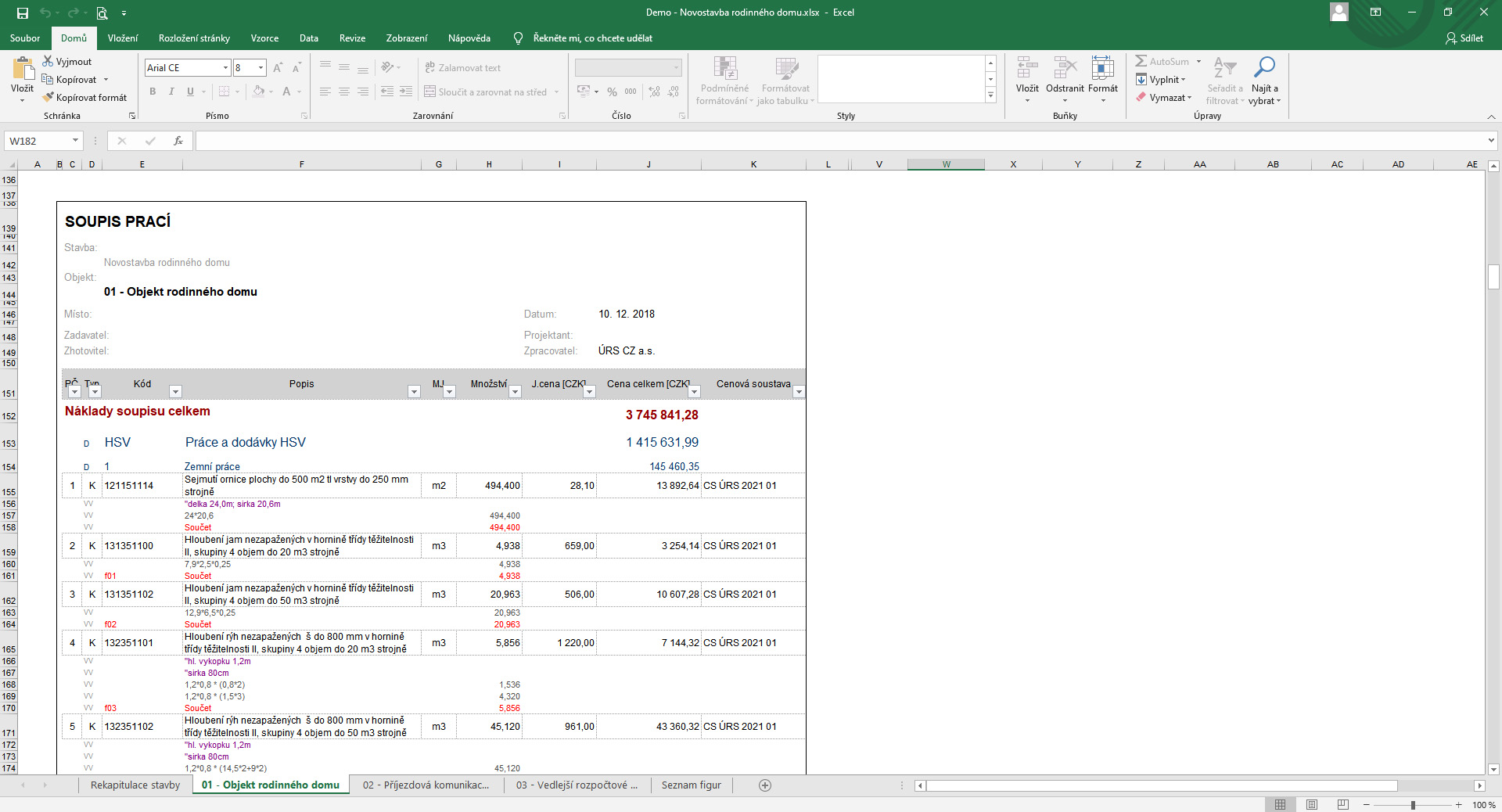Screen dimensions: 1502x812
Task: Click the Insert Function fx icon
Action: coord(178,141)
